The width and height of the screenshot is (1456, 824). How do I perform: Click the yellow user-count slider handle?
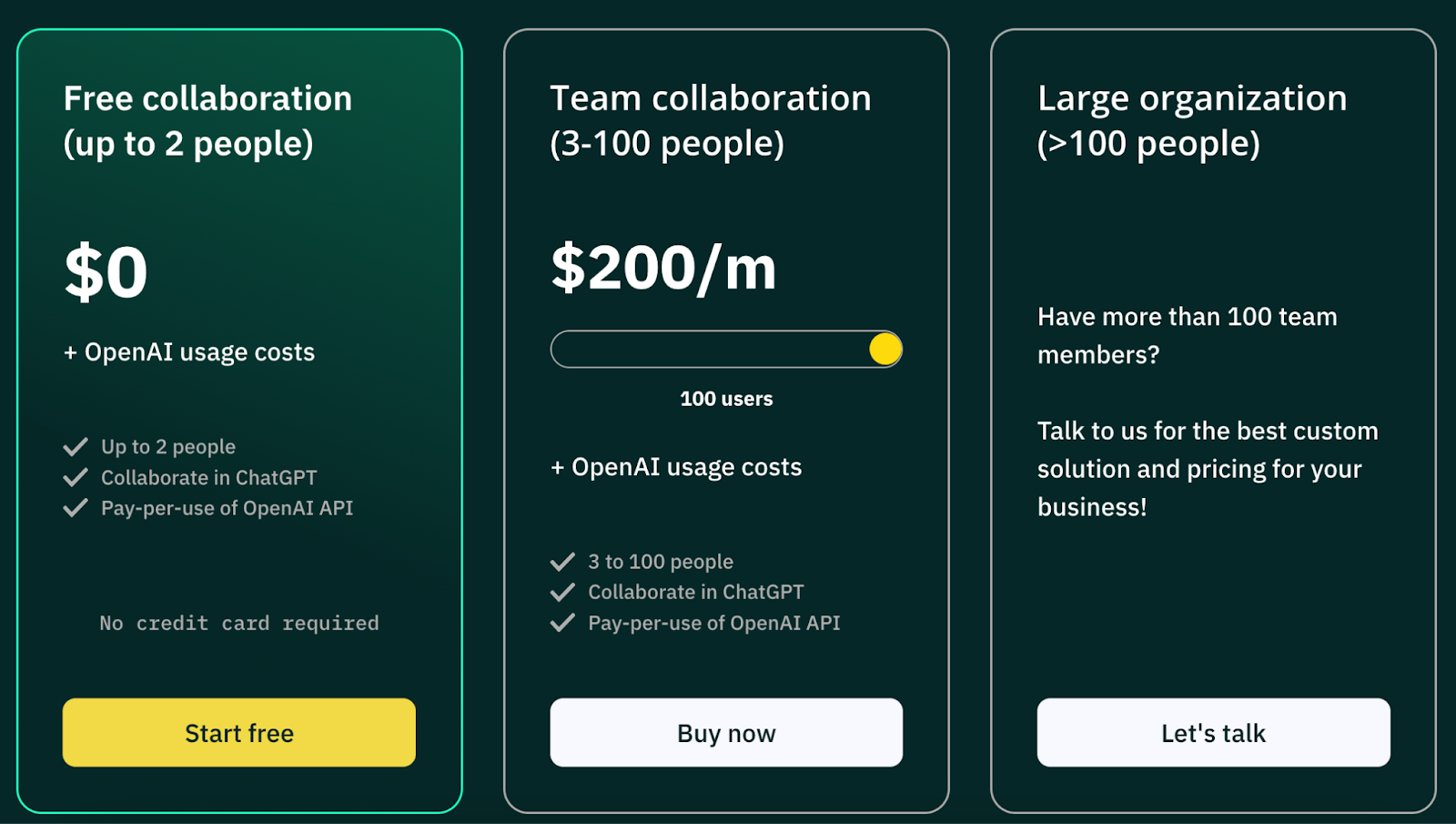(885, 350)
